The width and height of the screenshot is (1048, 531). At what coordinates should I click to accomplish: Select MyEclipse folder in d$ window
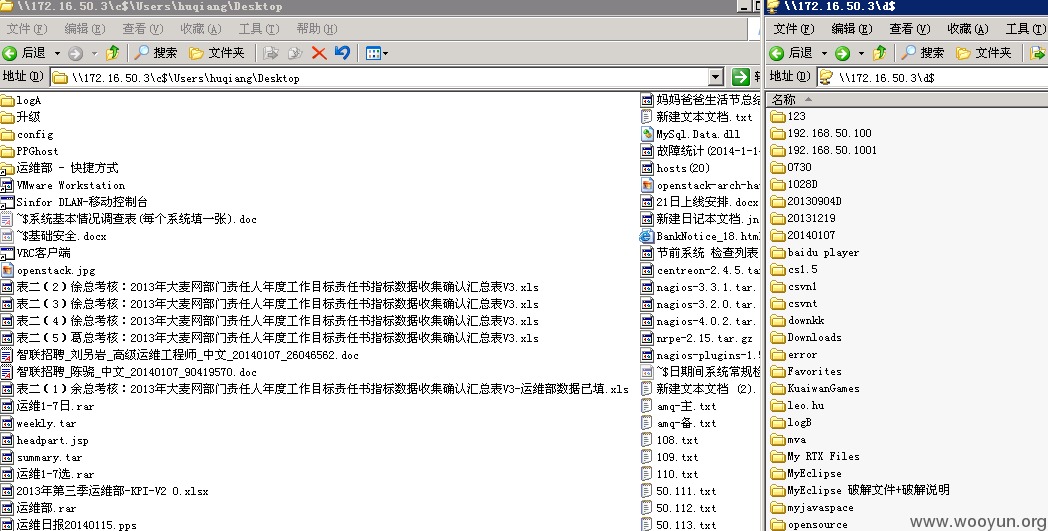805,473
